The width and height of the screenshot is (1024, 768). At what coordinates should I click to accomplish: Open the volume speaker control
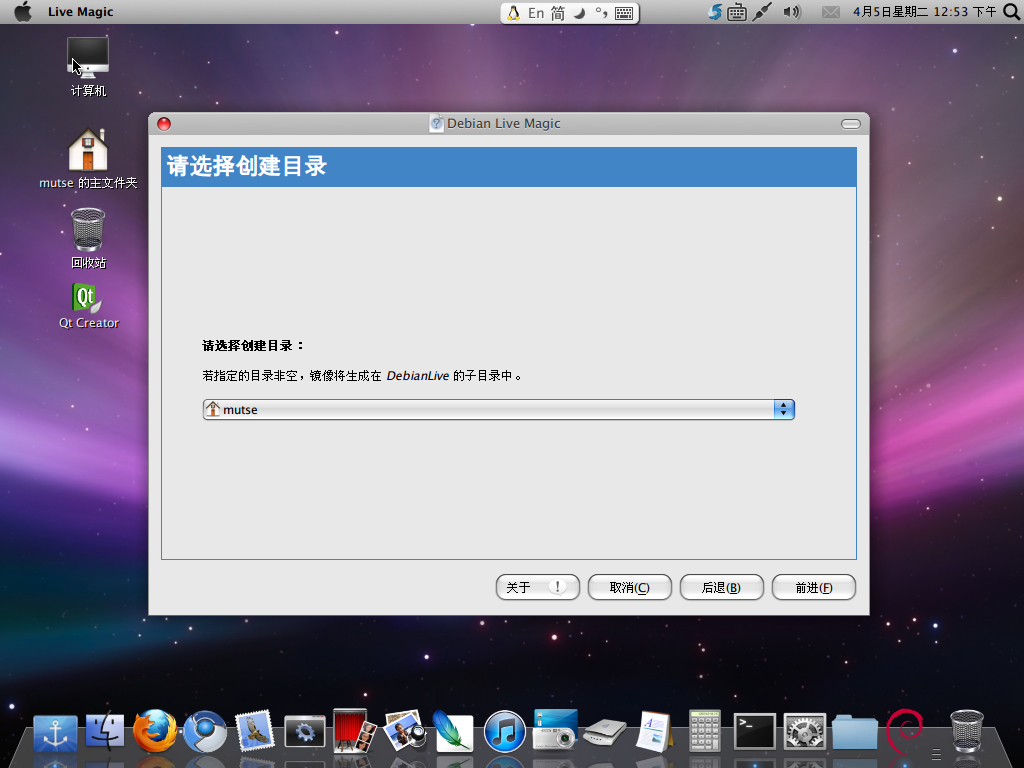(792, 12)
